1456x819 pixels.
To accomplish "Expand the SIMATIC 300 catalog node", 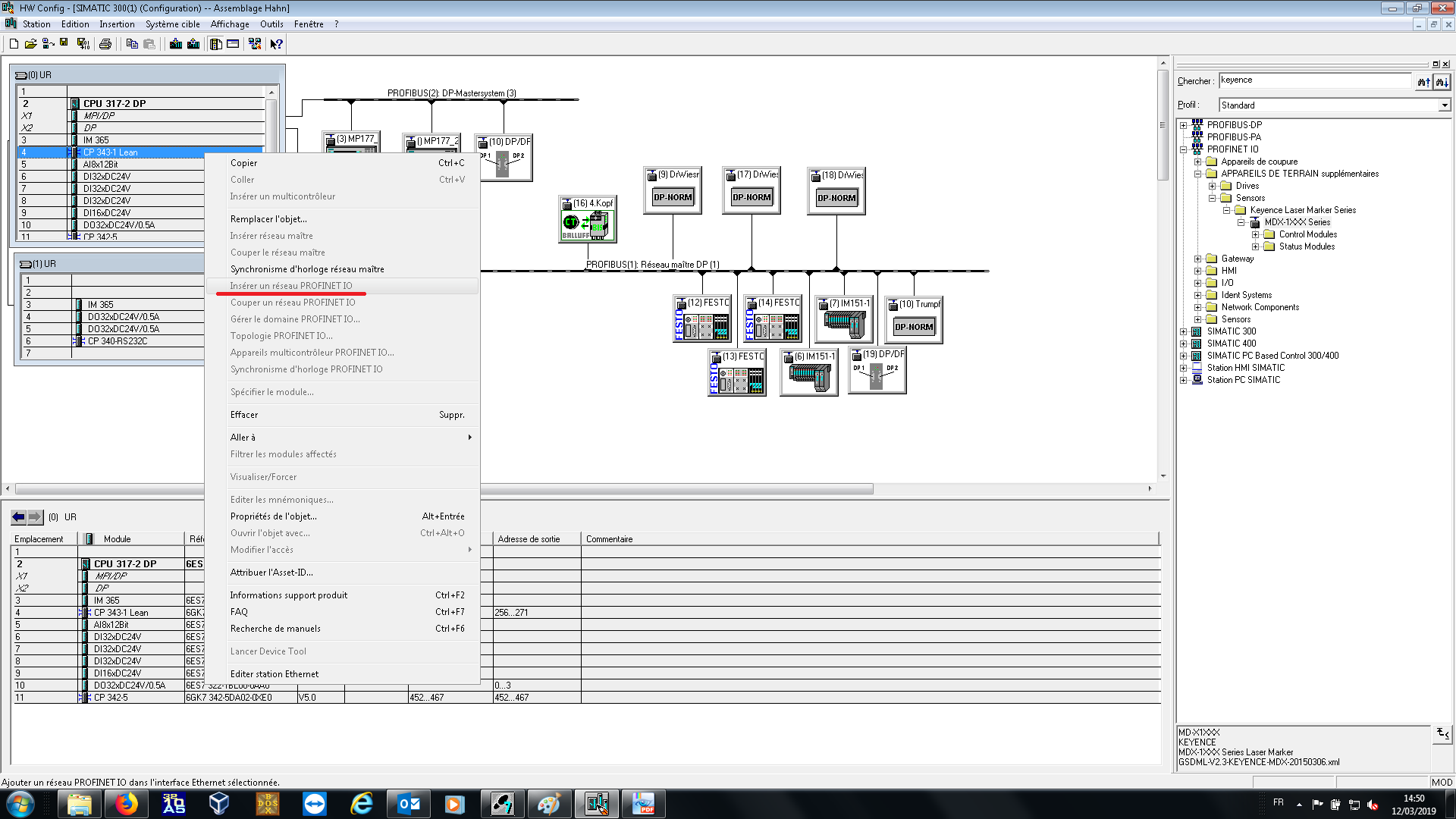I will pos(1183,331).
